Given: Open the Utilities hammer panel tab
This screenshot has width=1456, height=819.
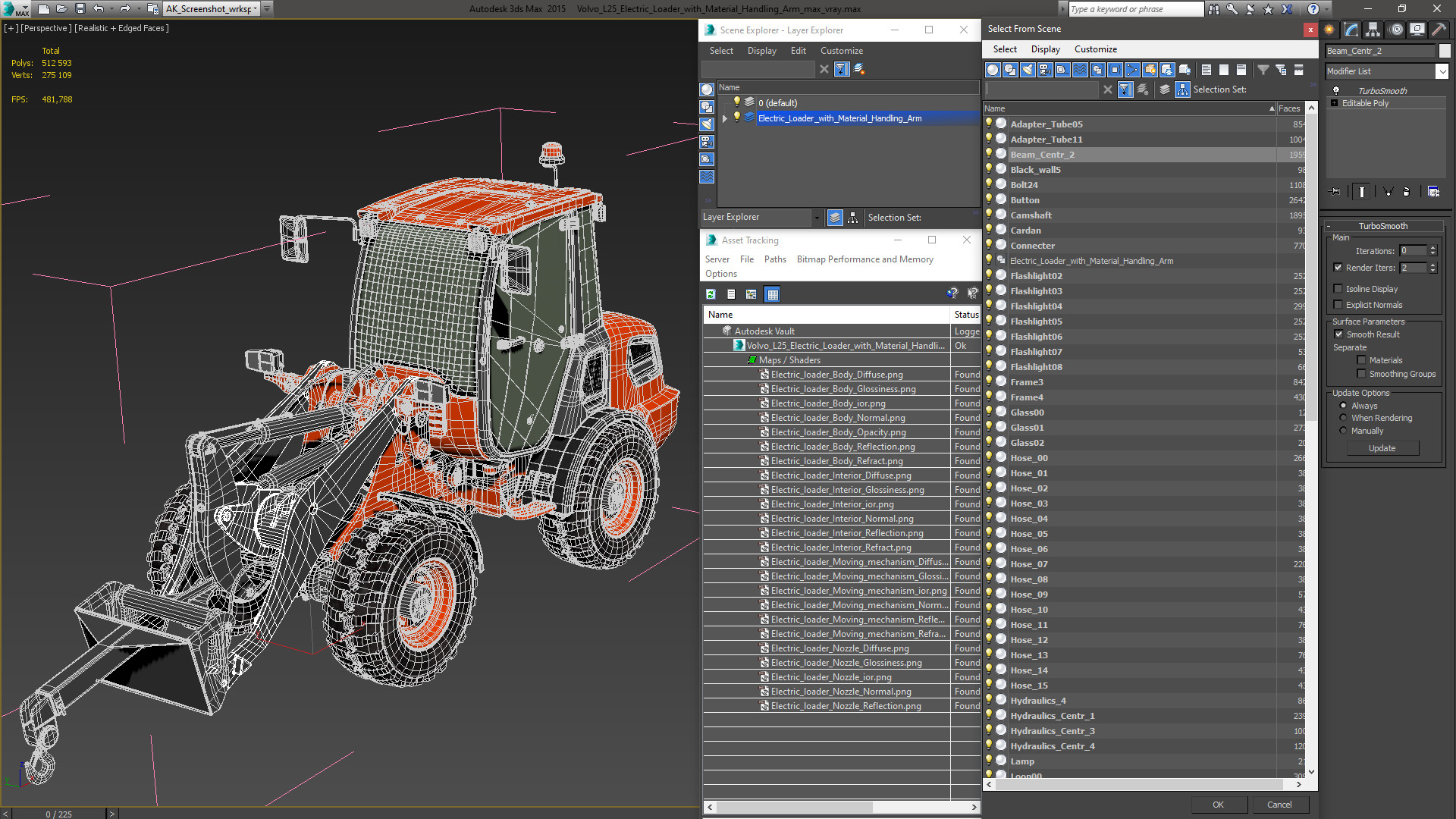Looking at the screenshot, I should (x=1439, y=30).
